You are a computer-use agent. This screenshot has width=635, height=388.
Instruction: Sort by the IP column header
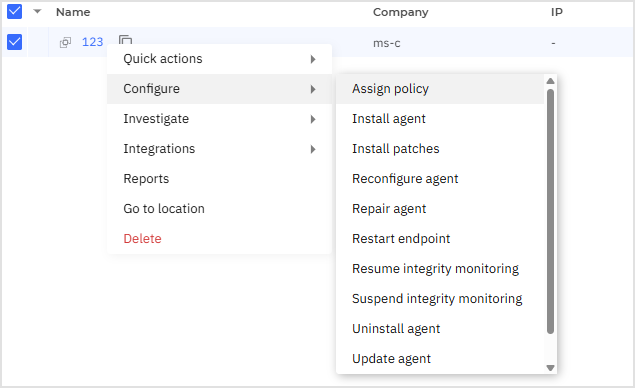pos(557,12)
